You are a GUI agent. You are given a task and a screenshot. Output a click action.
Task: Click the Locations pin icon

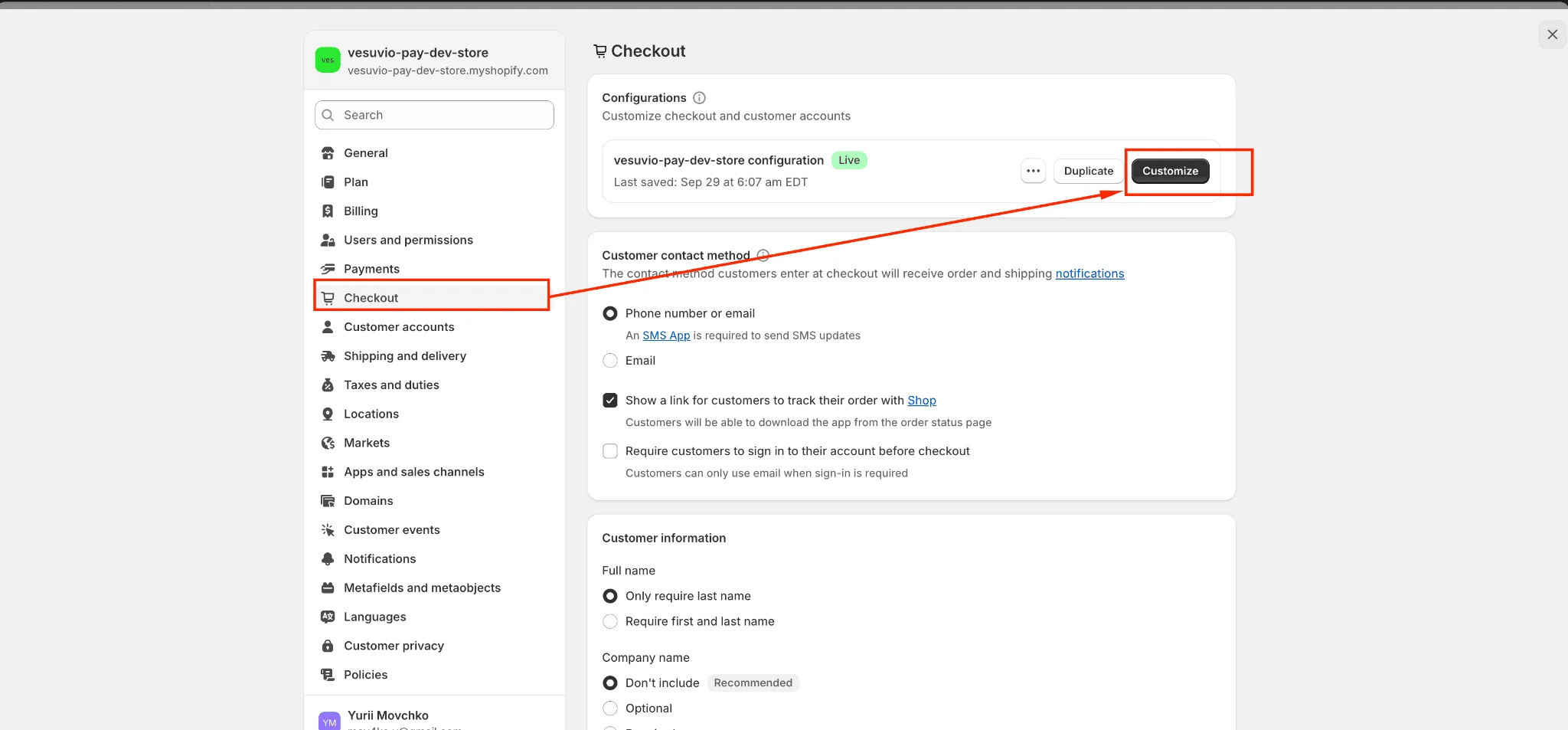click(x=328, y=414)
